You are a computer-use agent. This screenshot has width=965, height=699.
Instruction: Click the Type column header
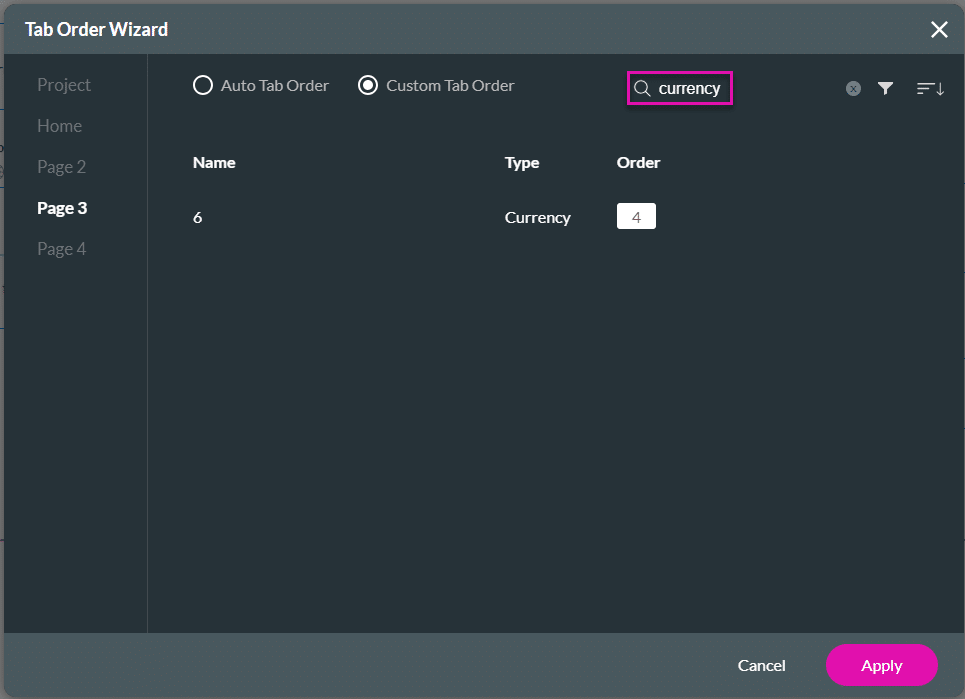pos(522,162)
